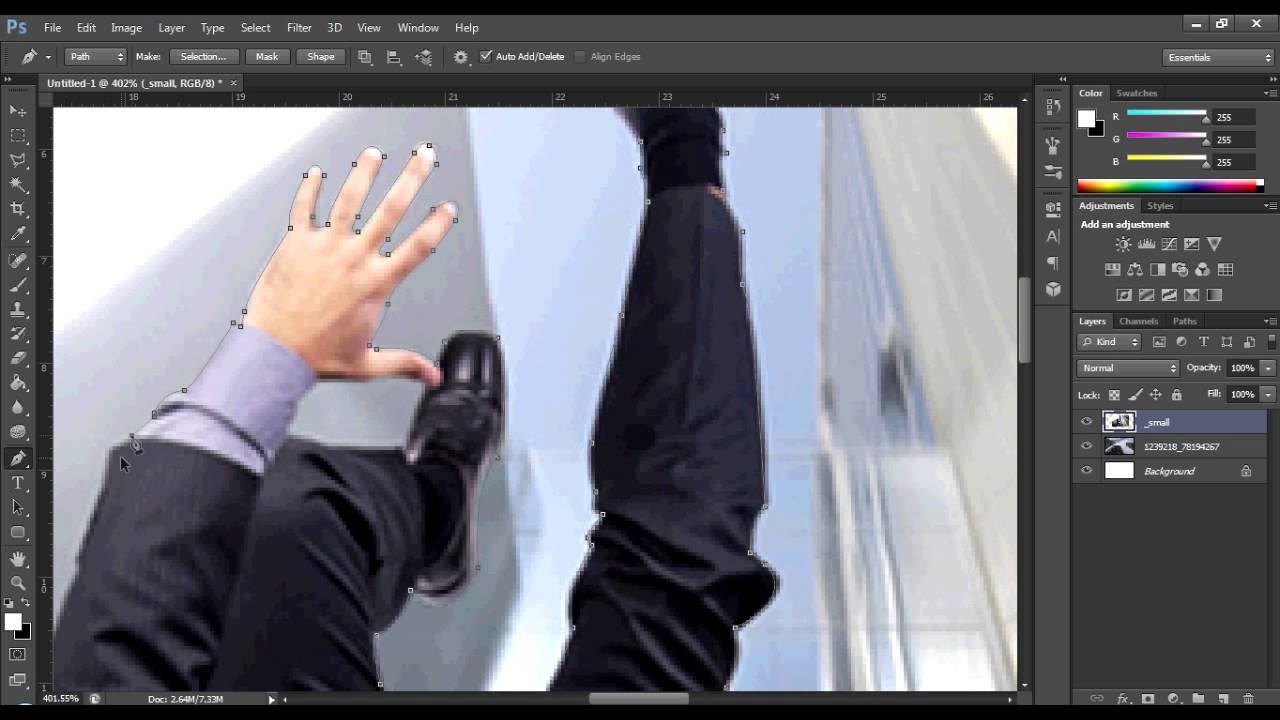This screenshot has width=1280, height=720.
Task: Select the Lasso tool
Action: pyautogui.click(x=18, y=160)
